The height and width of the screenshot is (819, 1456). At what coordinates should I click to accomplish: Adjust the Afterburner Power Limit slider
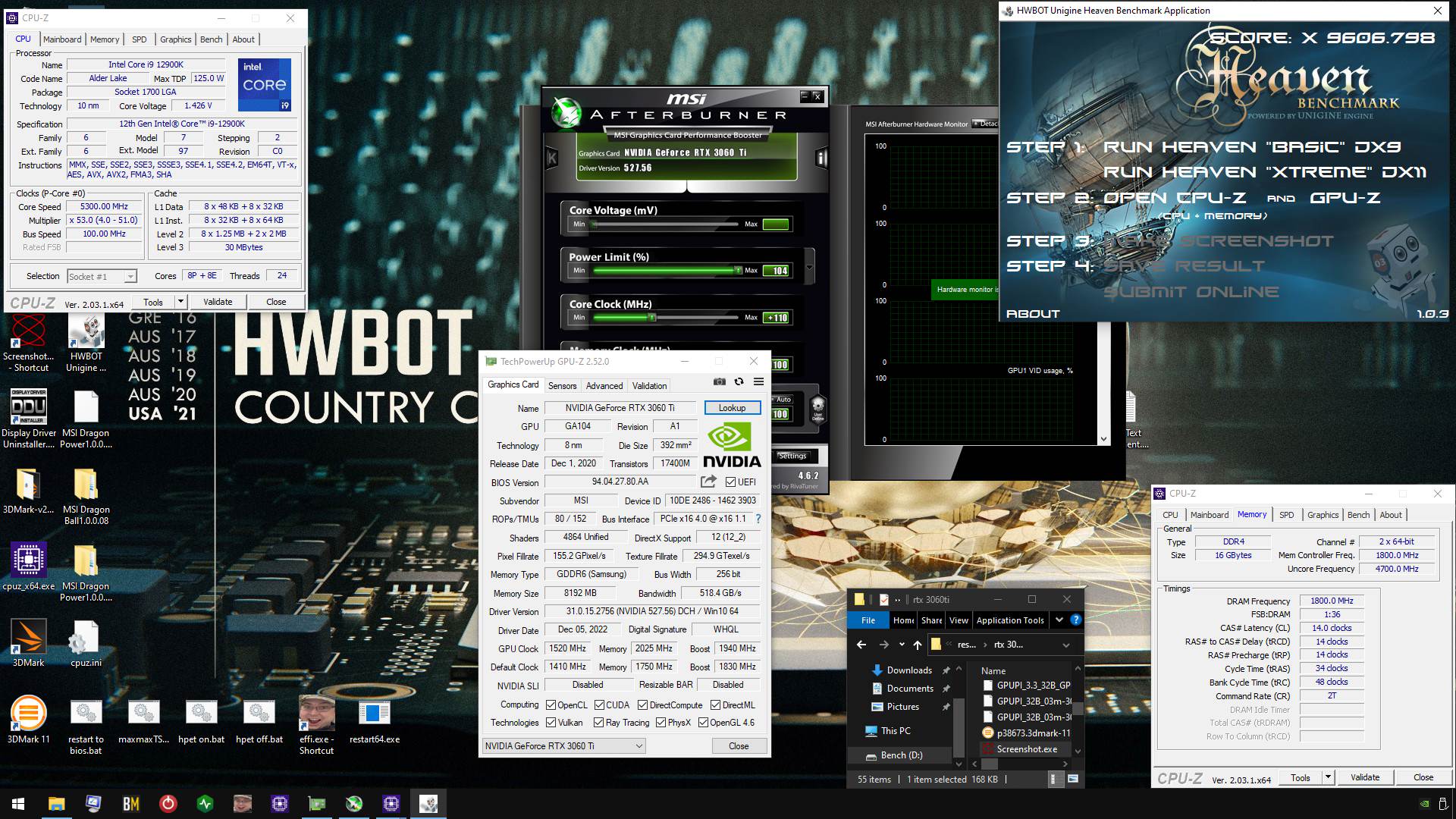(665, 271)
